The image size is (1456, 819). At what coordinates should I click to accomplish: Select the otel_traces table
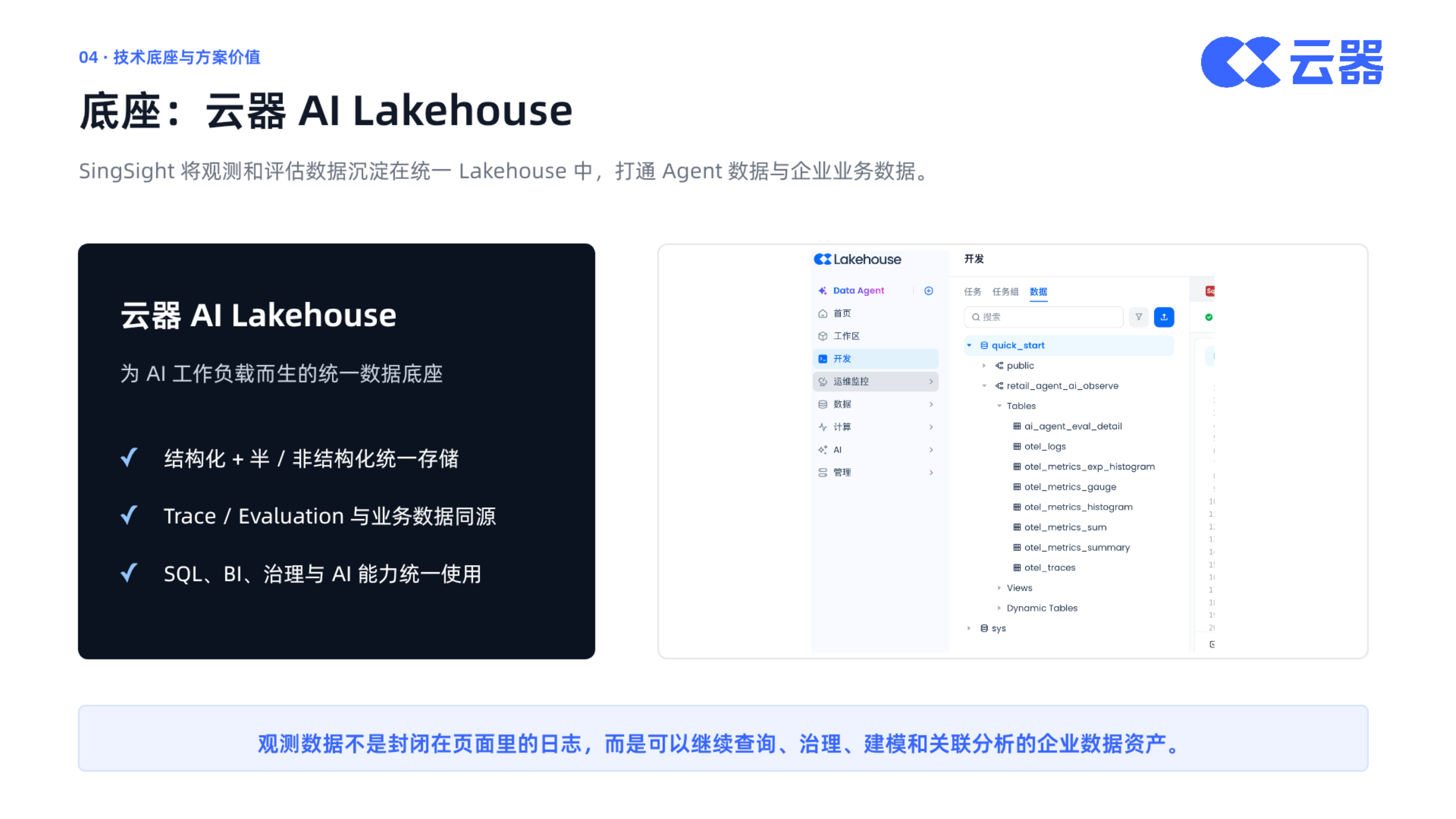click(1044, 568)
